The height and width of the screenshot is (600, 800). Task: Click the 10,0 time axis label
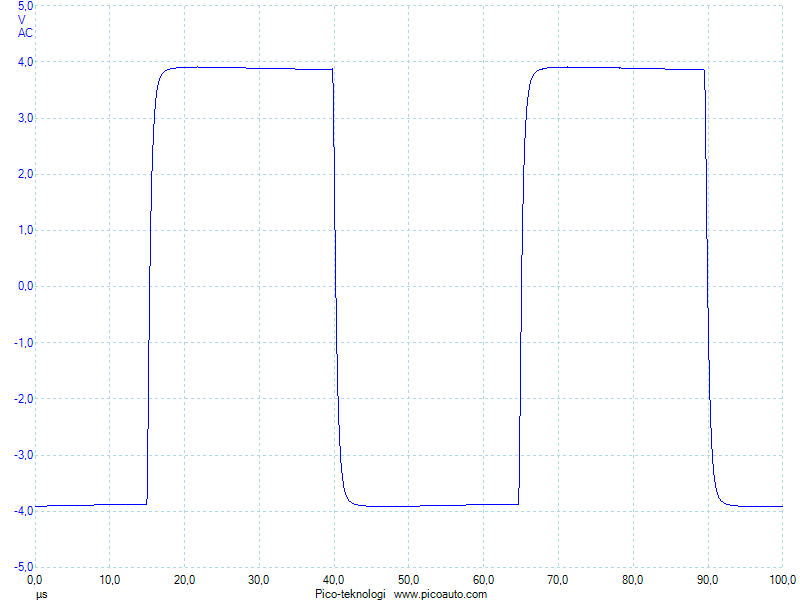pos(109,580)
